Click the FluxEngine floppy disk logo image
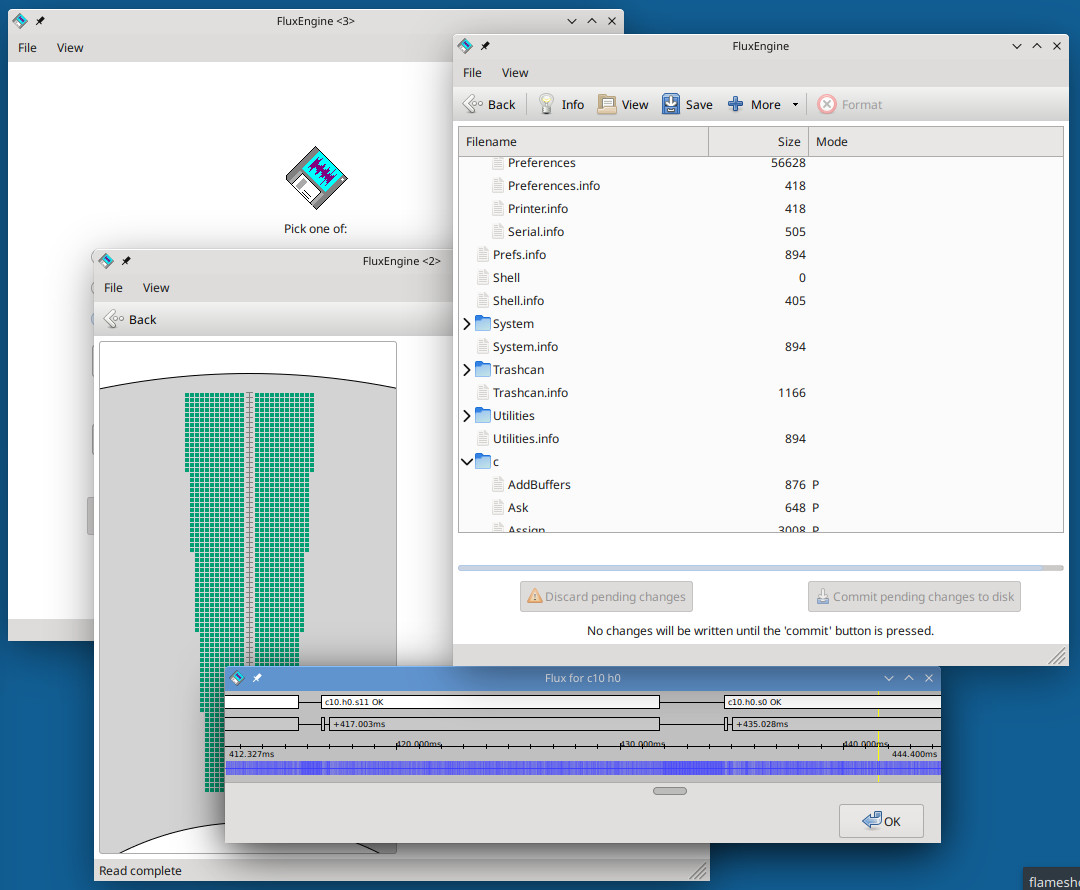 (x=315, y=177)
